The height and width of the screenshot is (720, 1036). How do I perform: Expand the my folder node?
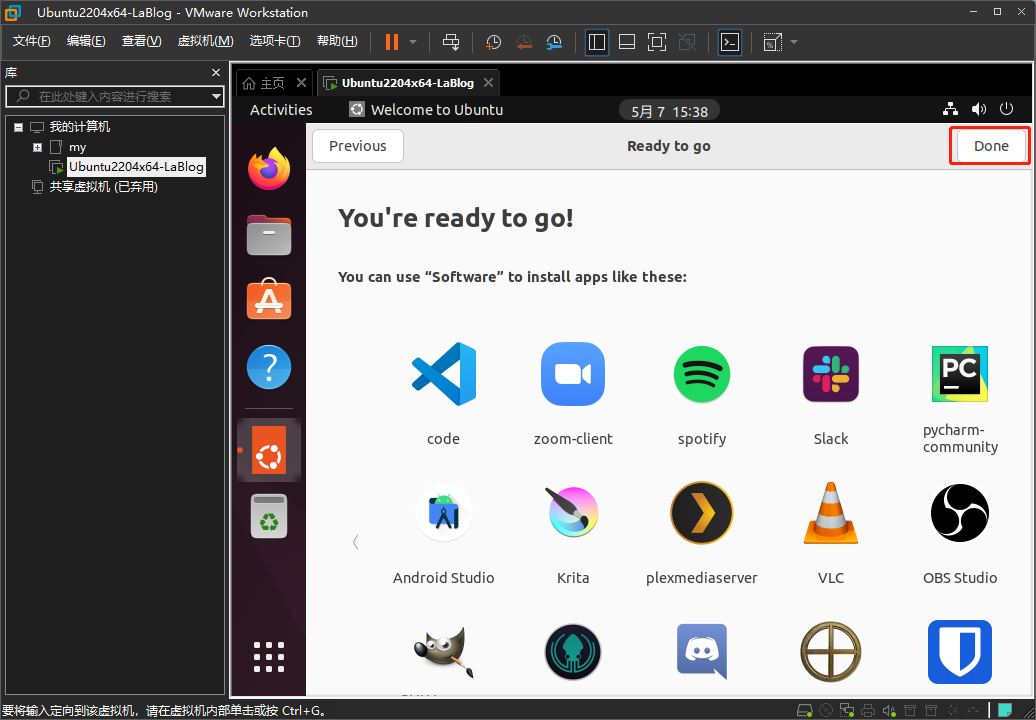(x=38, y=147)
